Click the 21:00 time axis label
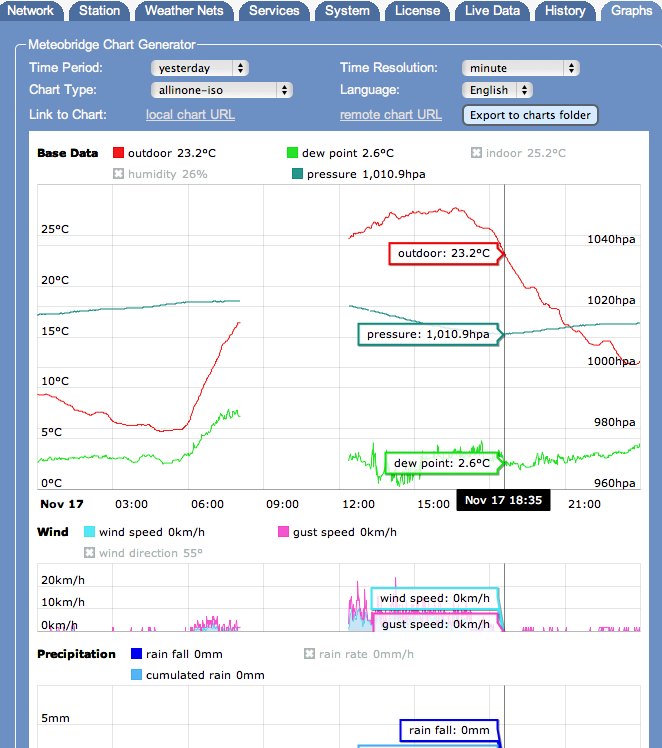The height and width of the screenshot is (748, 662). [584, 504]
